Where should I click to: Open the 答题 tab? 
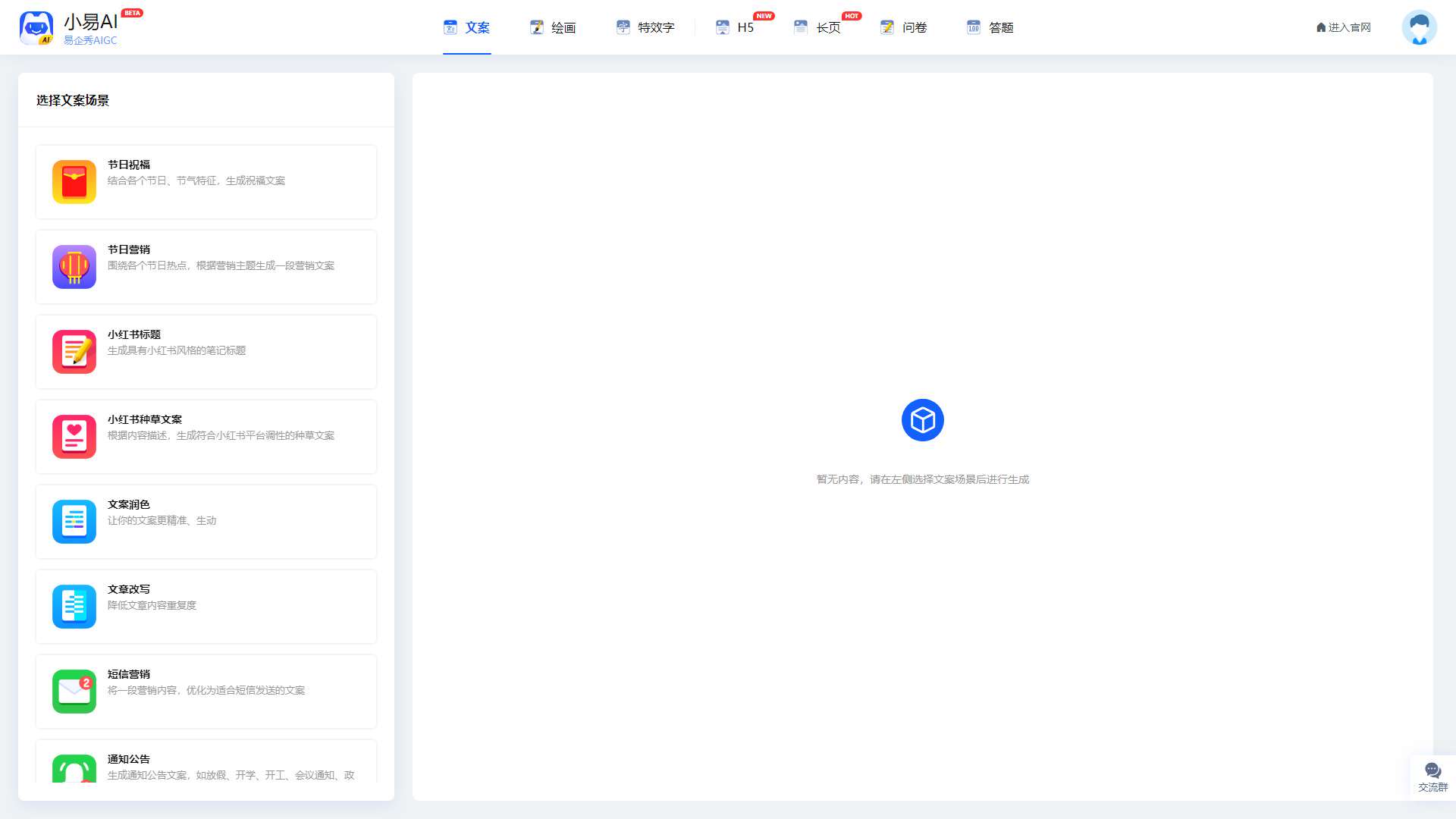click(990, 27)
